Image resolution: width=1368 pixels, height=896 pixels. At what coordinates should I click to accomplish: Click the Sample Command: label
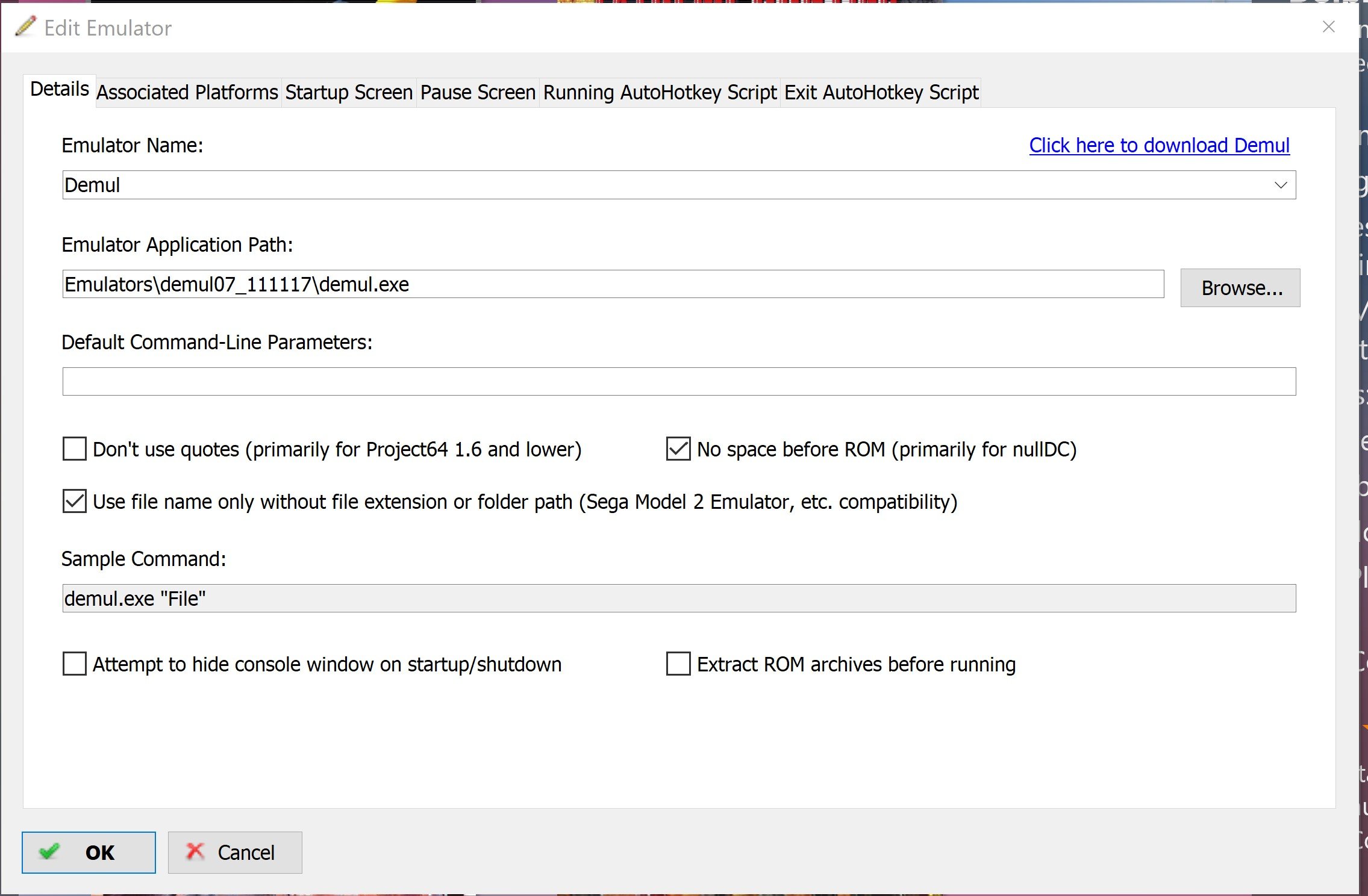(143, 559)
